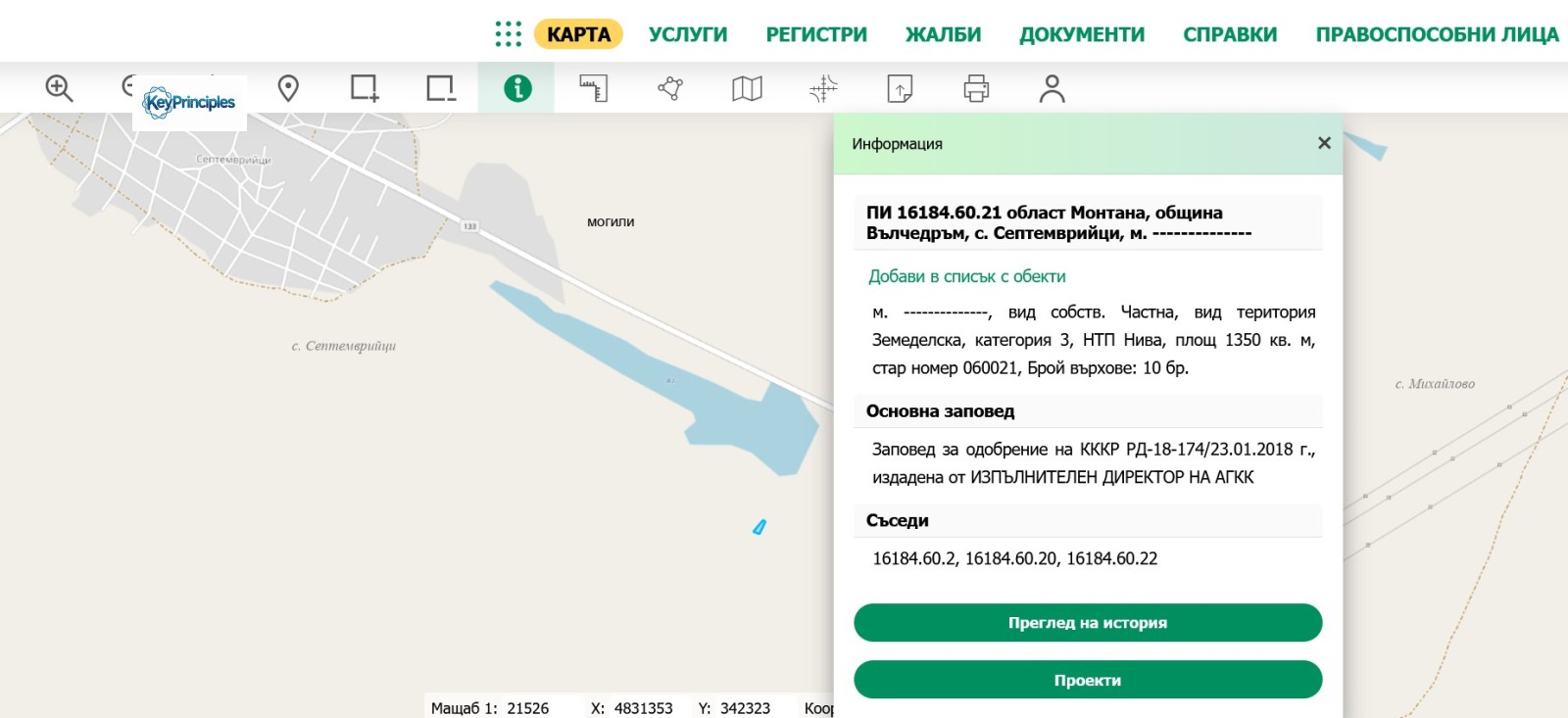Click the italic с. Септемврийци map label

[344, 346]
